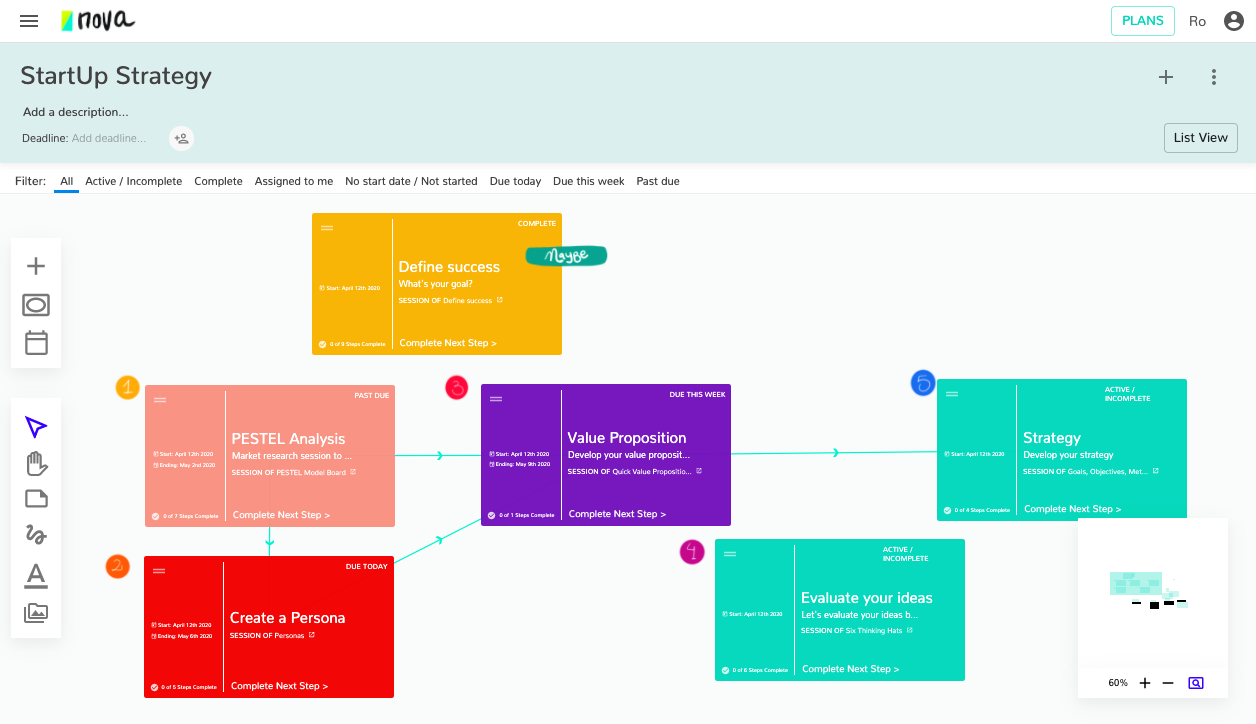Viewport: 1256px width, 724px height.
Task: Click Complete Next Step on Strategy card
Action: (x=1072, y=509)
